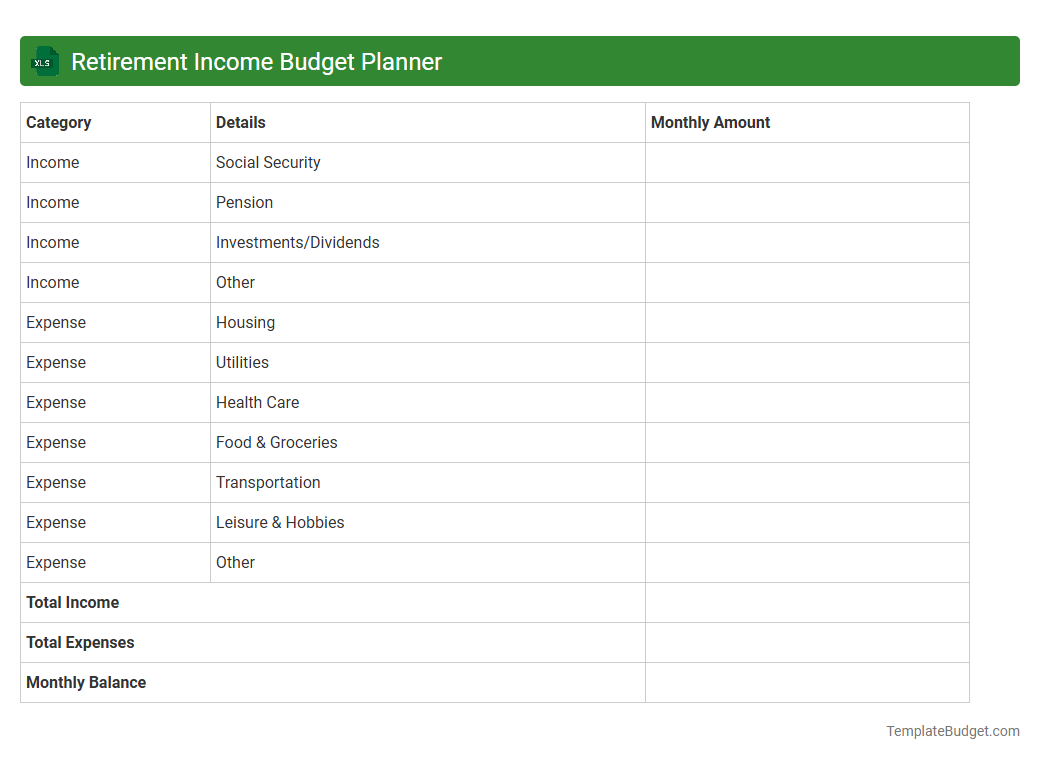This screenshot has width=1040, height=760.
Task: Select the Social Security row
Action: click(x=267, y=162)
